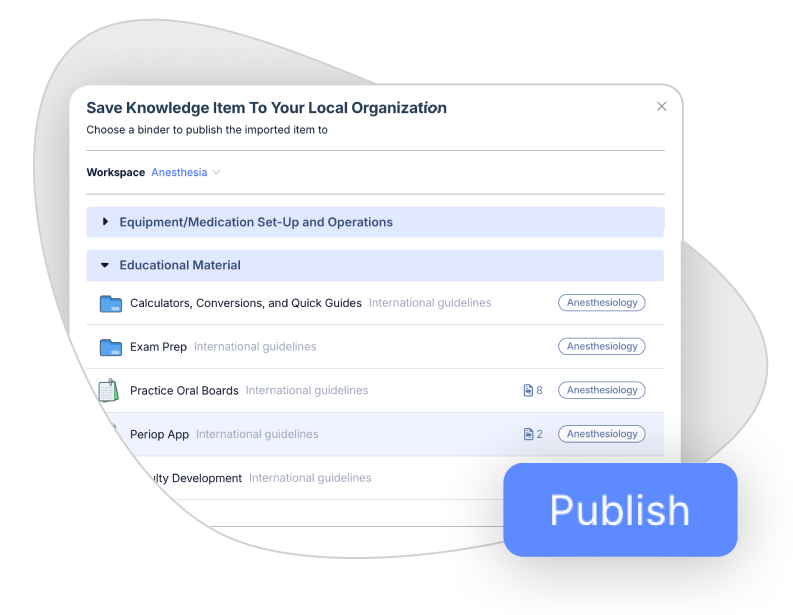Click the dialog title Save Knowledge Item

[267, 108]
